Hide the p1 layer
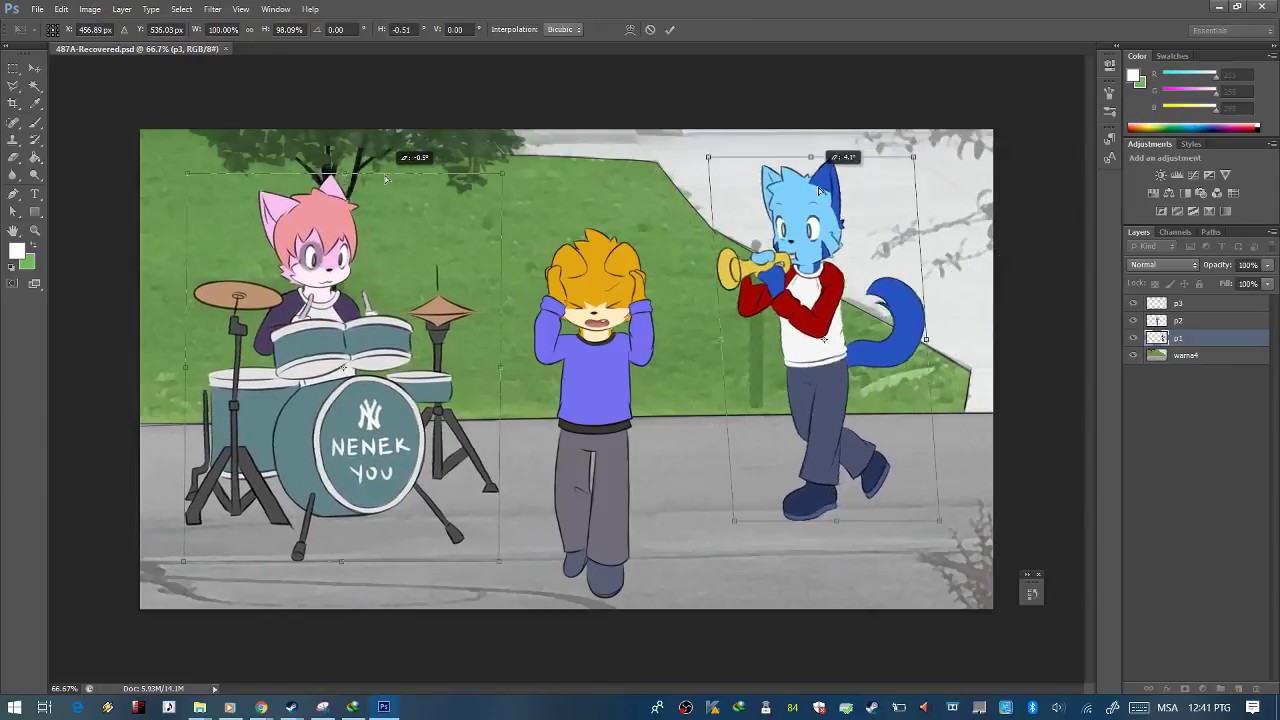This screenshot has height=720, width=1280. [1133, 338]
